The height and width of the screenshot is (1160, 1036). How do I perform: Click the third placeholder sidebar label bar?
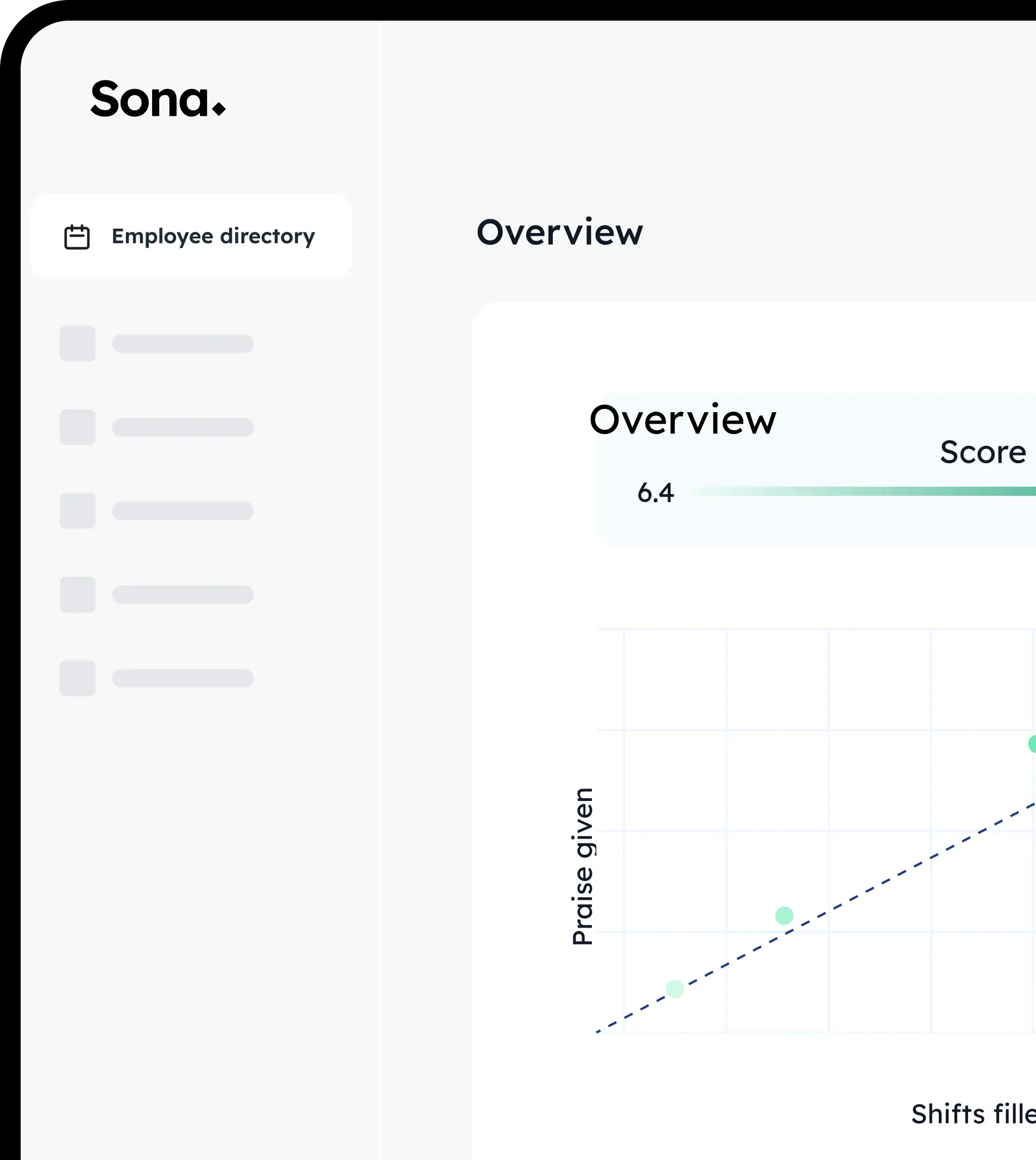click(x=183, y=510)
